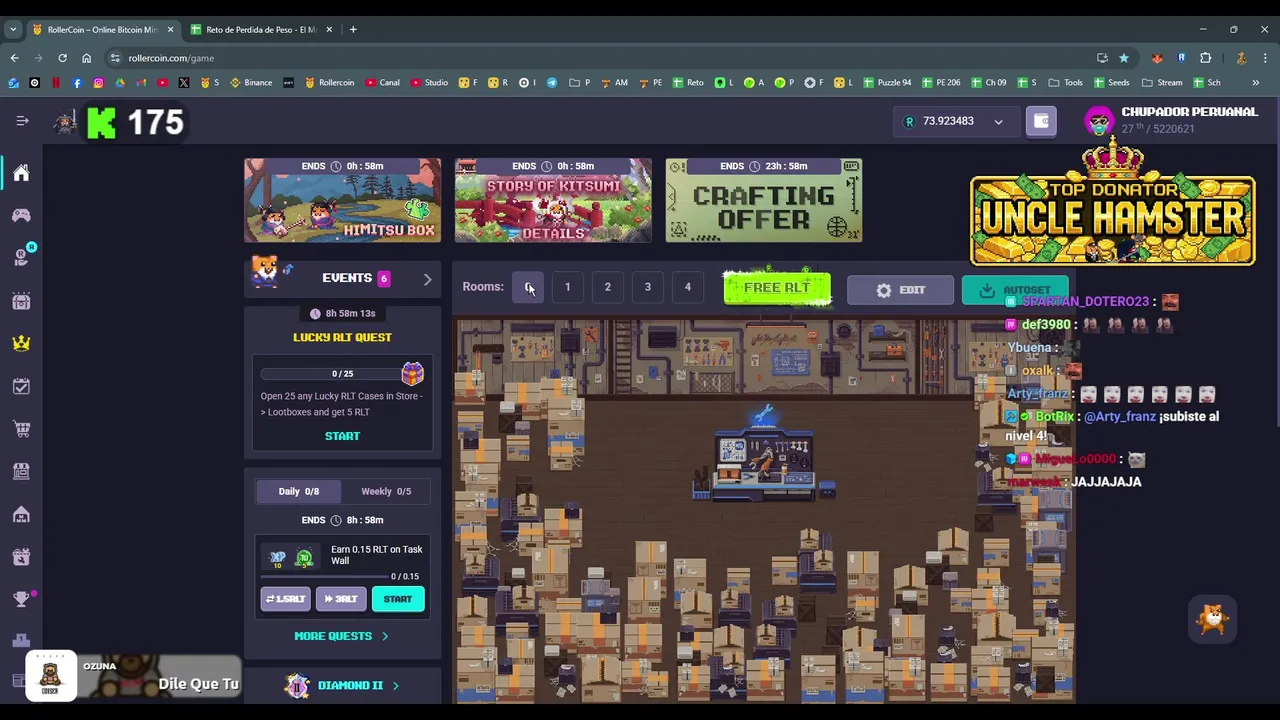Open the Rollercoin bookmark
The image size is (1280, 720).
tap(329, 82)
